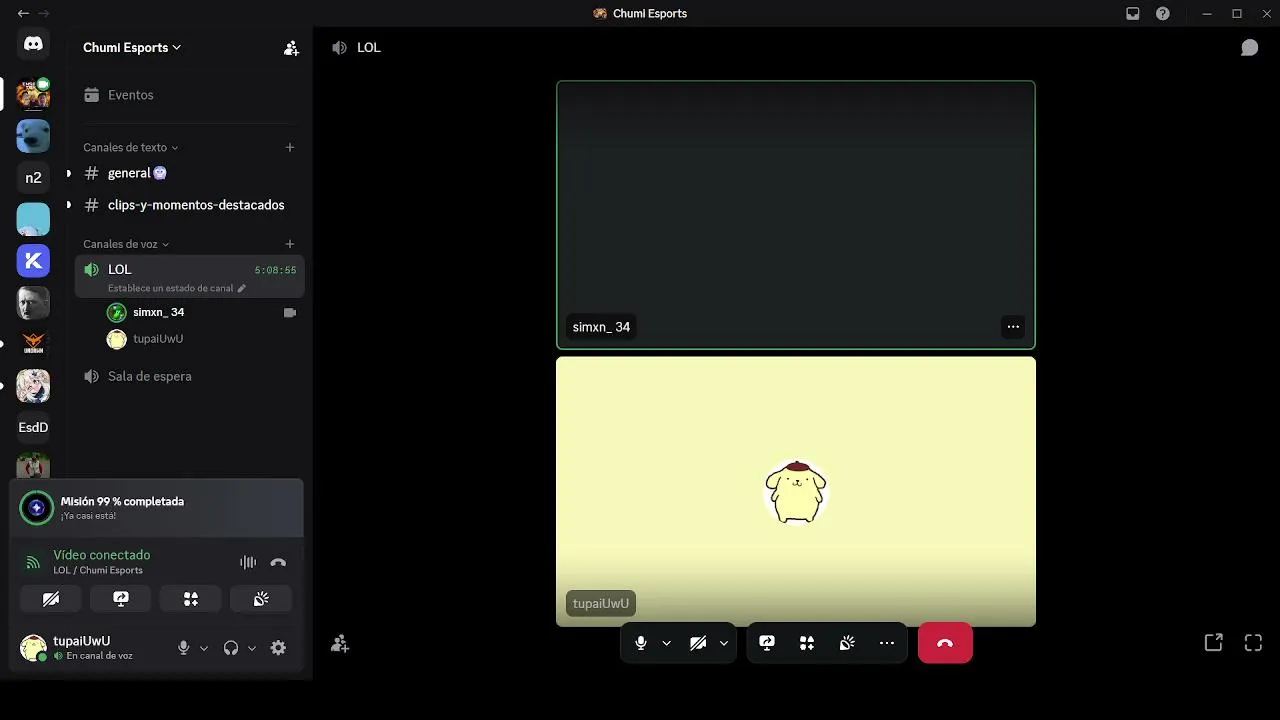Open user settings gear
This screenshot has width=1280, height=720.
coord(278,648)
